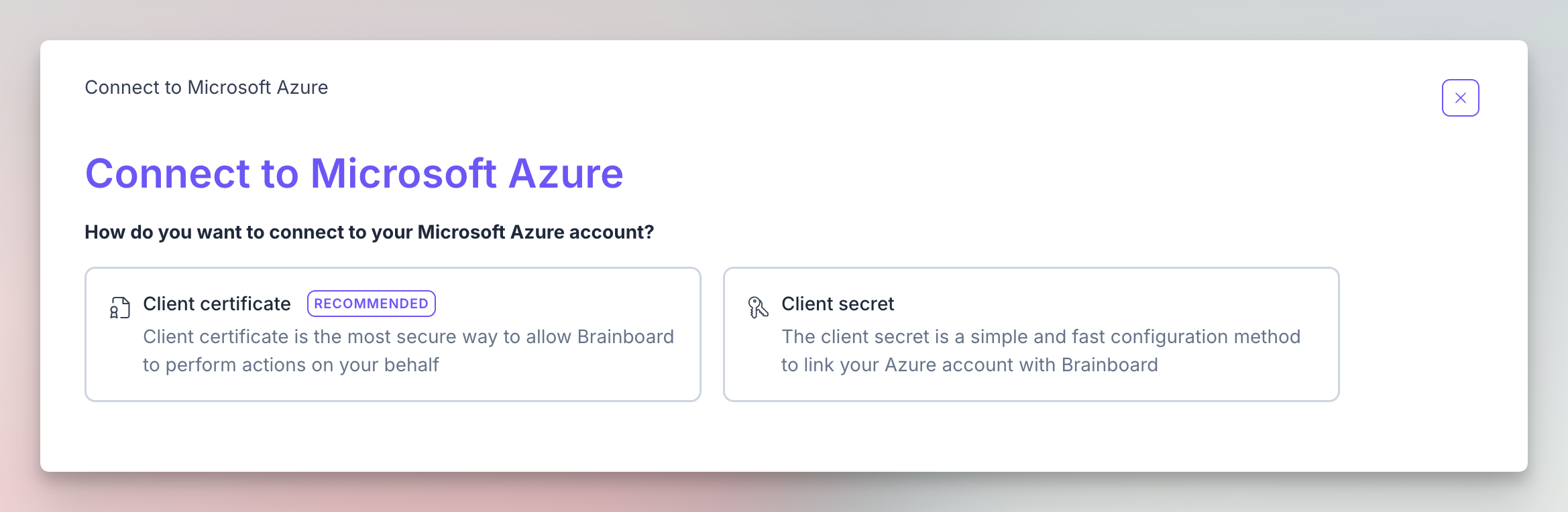This screenshot has height=512, width=1568.
Task: Click the small dialog title at top left
Action: 206,88
